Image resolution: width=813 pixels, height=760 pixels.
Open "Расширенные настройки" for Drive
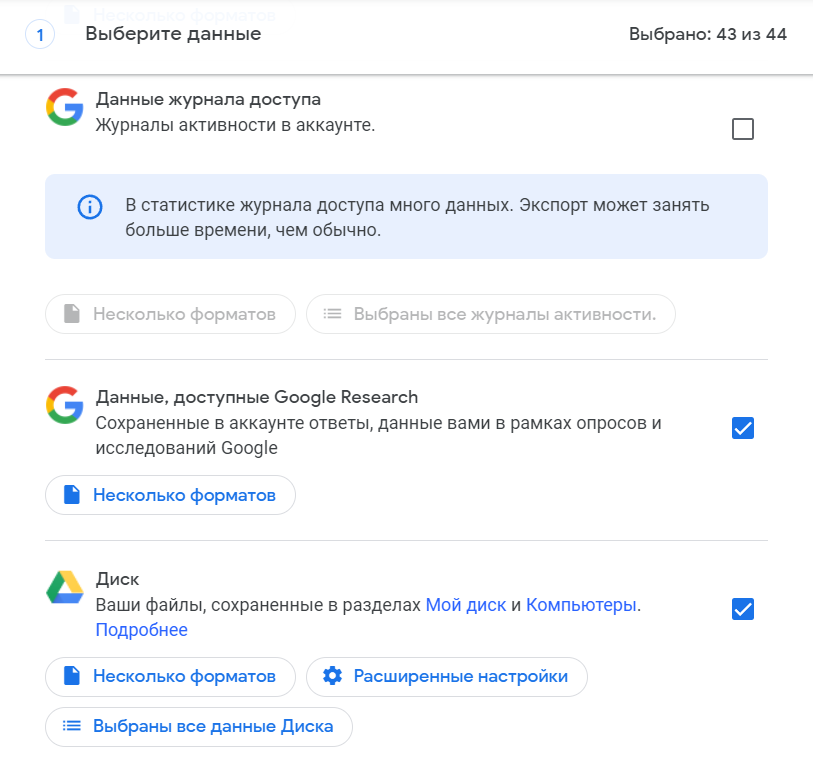[447, 677]
